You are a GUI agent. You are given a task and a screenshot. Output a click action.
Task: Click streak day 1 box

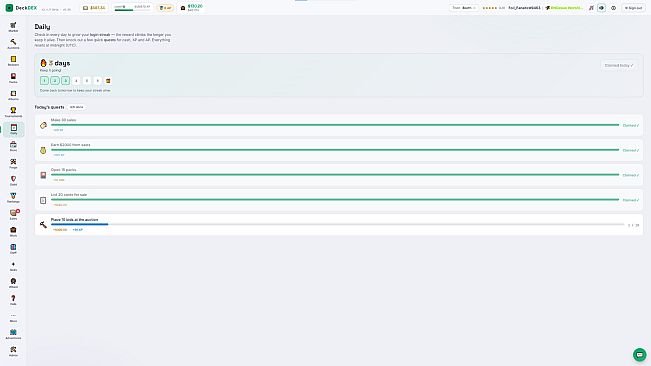tap(44, 81)
